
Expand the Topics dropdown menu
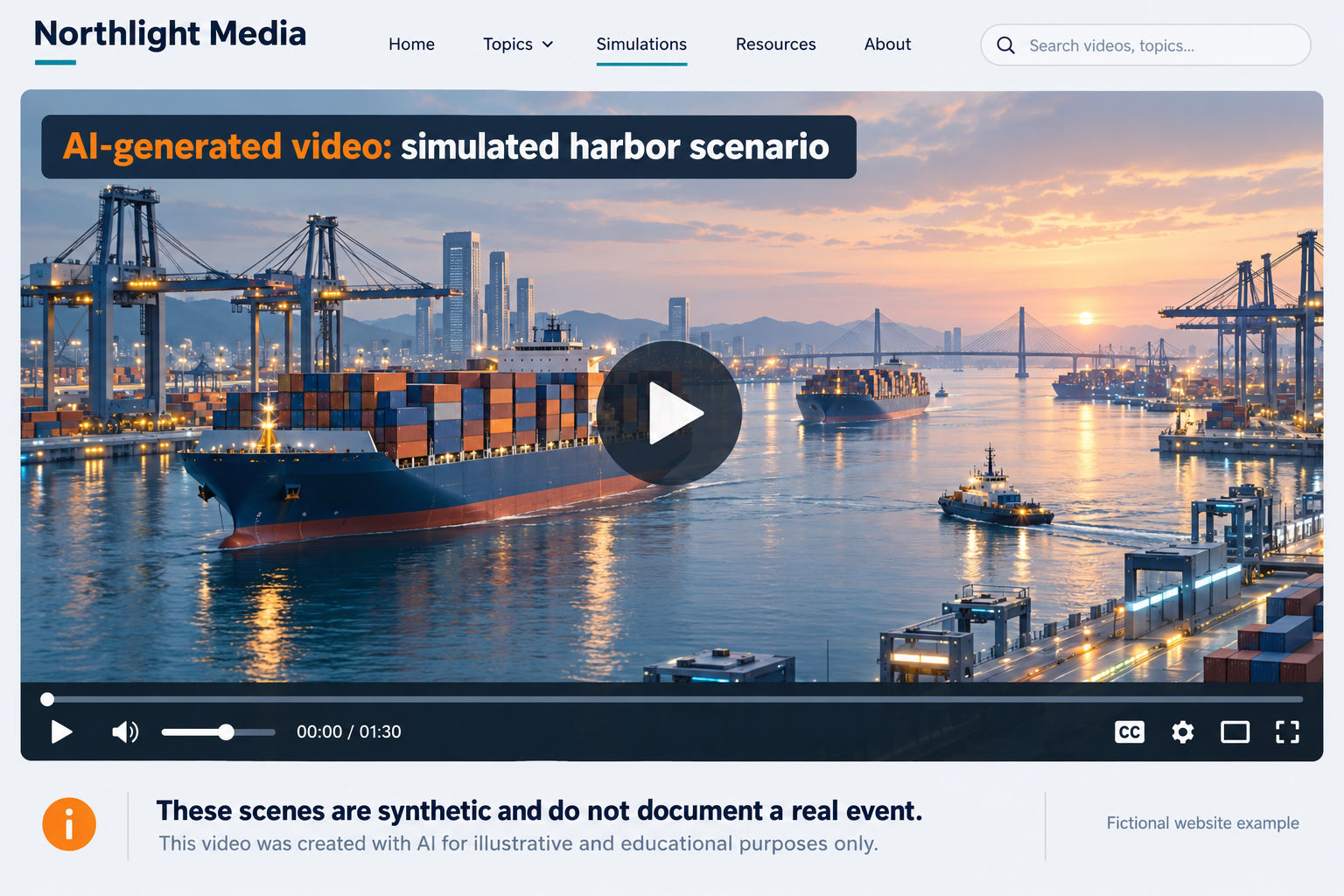[518, 44]
